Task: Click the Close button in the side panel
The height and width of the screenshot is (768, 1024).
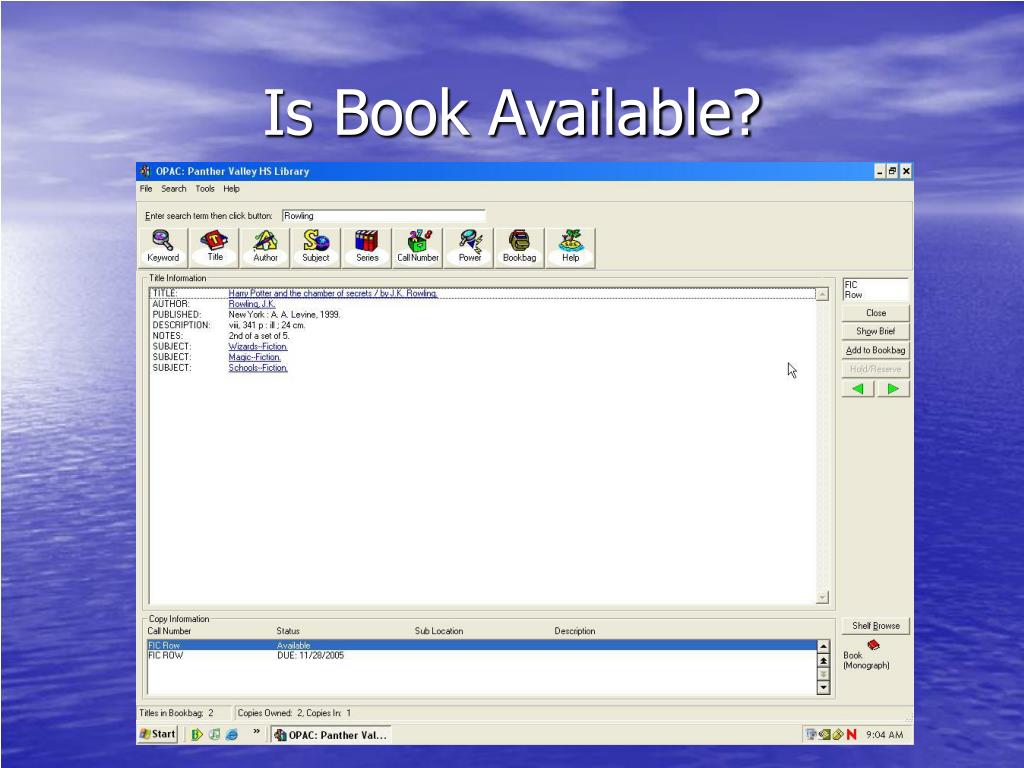Action: 876,313
